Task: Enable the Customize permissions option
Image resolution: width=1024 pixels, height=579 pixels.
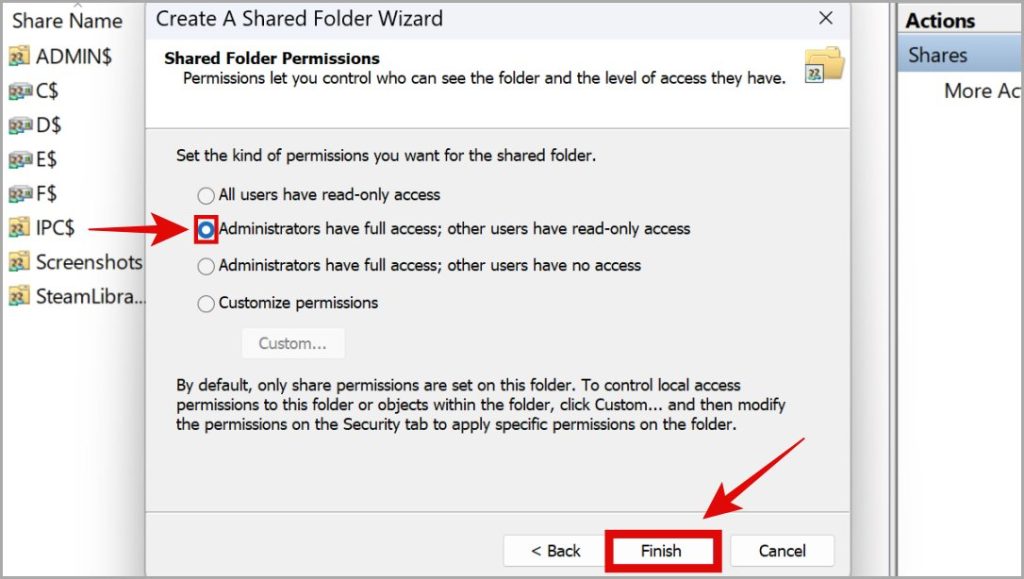Action: click(x=206, y=302)
